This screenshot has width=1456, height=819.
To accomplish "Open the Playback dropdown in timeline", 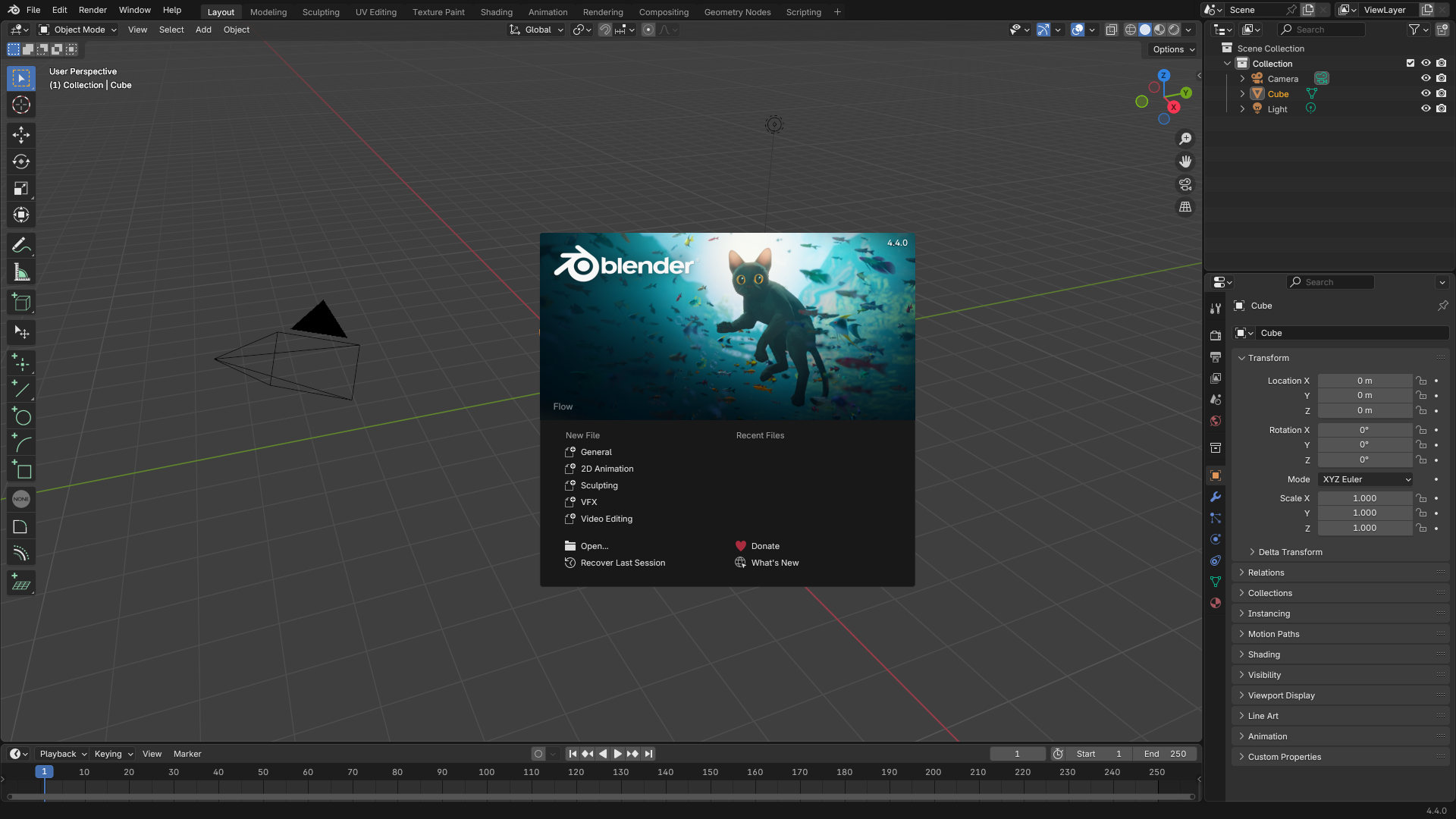I will click(63, 754).
